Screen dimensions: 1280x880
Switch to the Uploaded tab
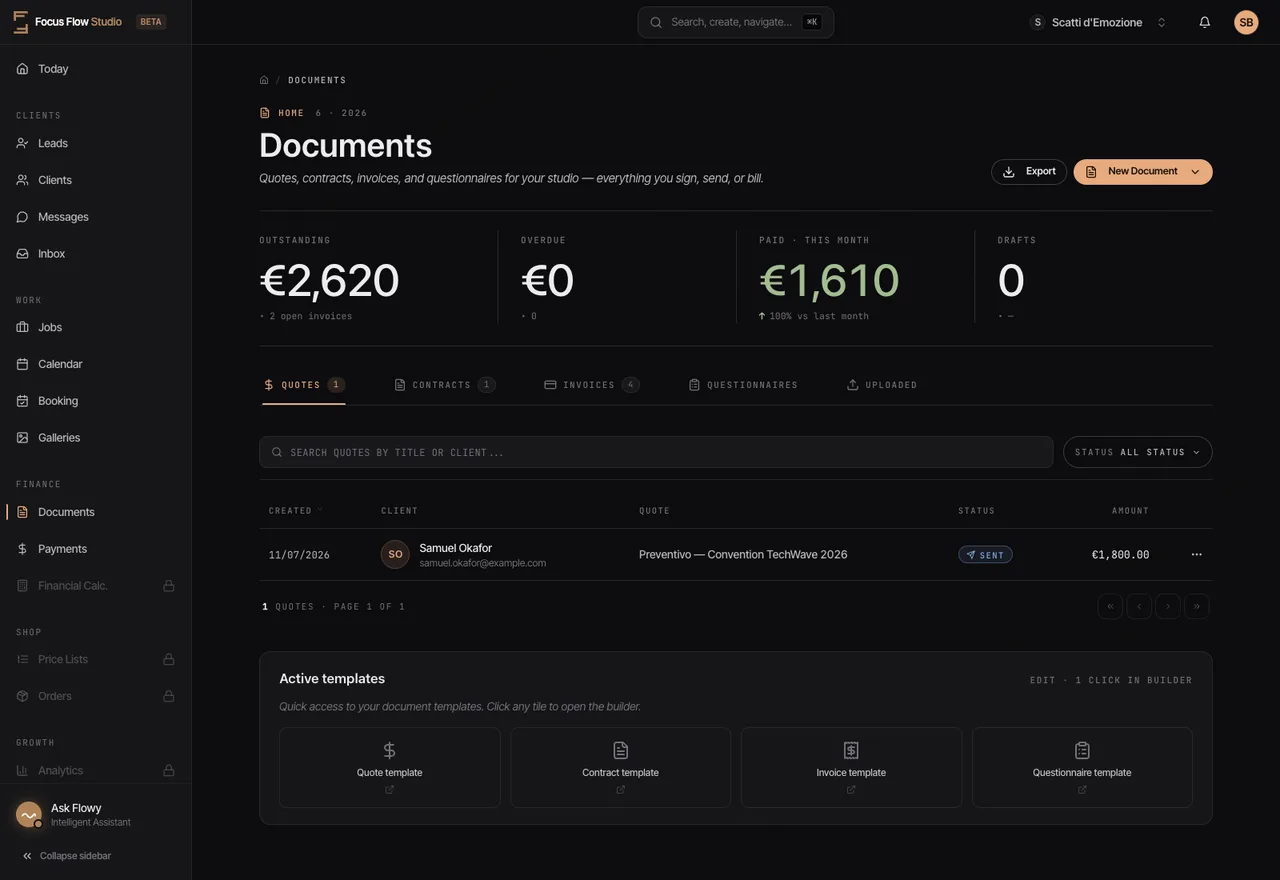pyautogui.click(x=882, y=385)
